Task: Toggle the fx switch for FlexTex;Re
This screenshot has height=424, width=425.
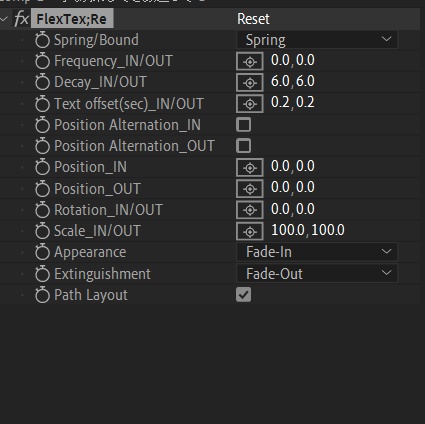Action: coord(21,18)
